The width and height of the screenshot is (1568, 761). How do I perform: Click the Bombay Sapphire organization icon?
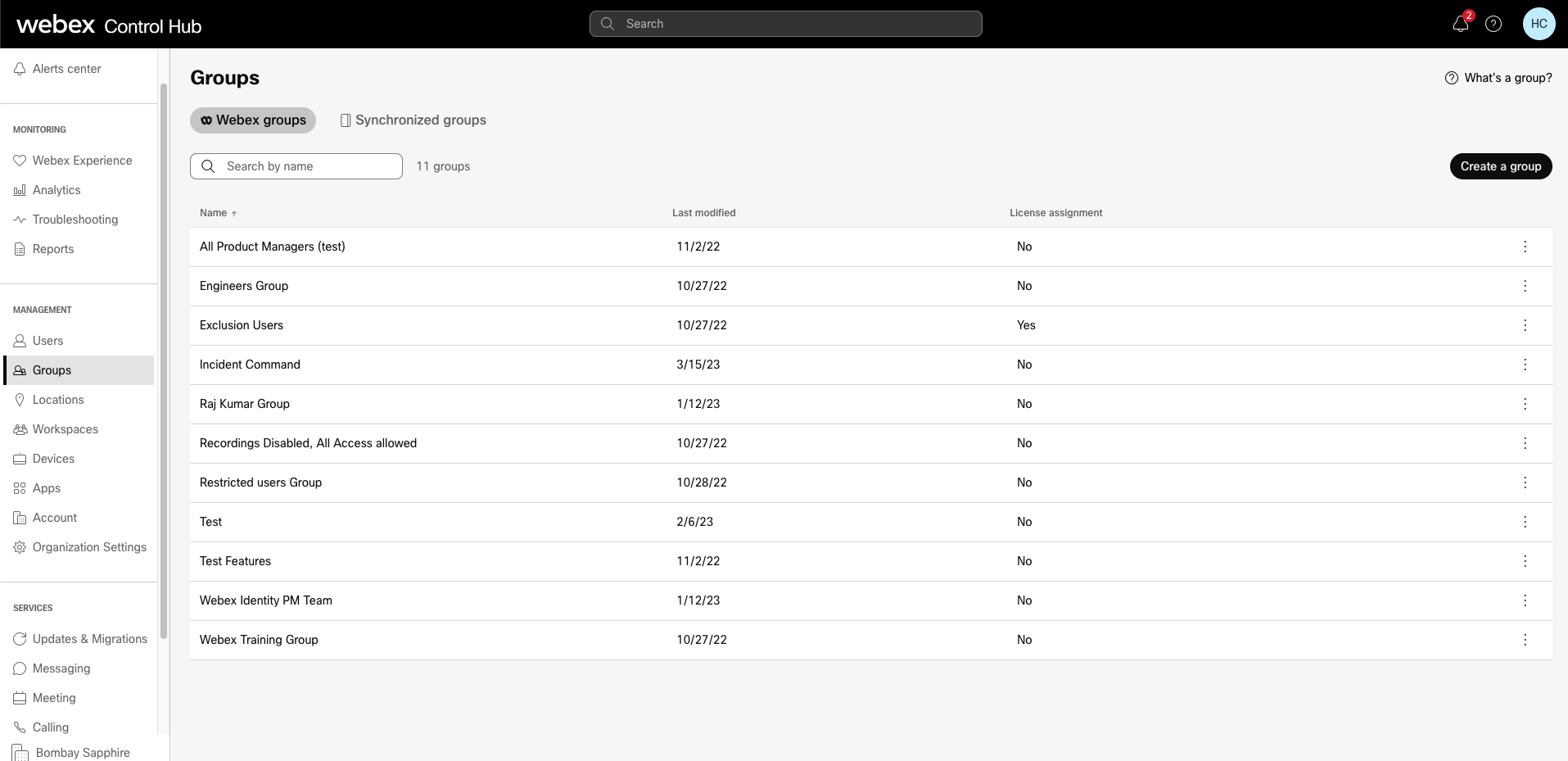coord(20,753)
